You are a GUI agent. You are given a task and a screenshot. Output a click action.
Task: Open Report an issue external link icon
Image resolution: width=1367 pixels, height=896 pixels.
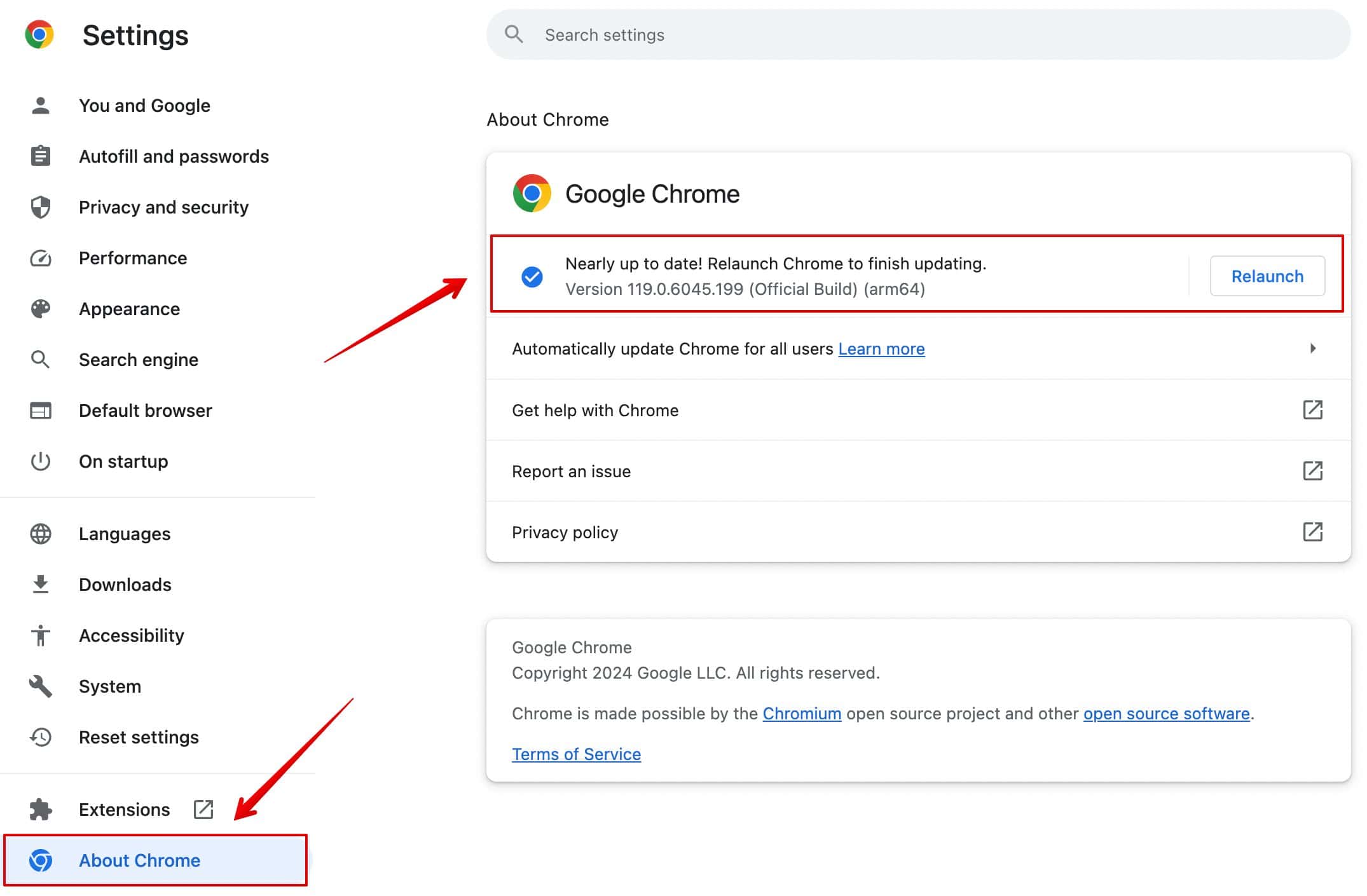pos(1312,471)
